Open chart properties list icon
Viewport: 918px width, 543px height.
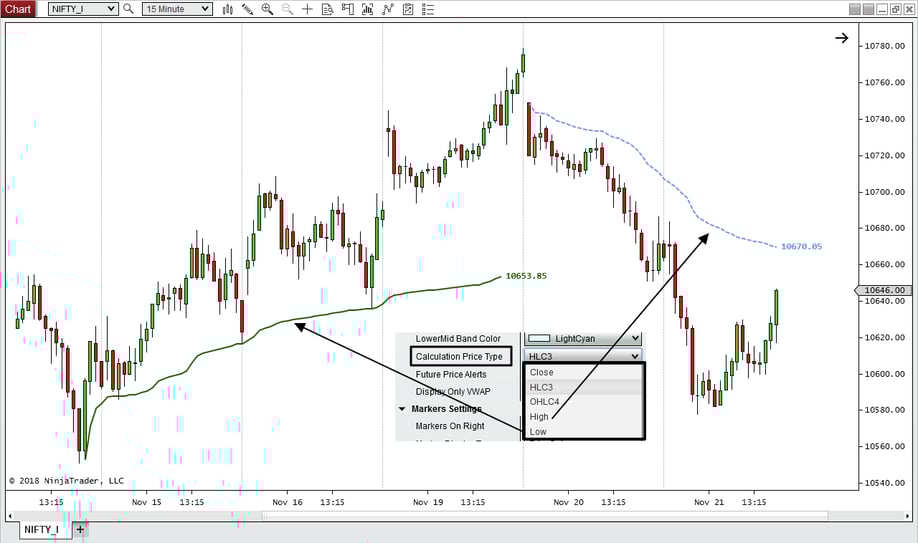428,9
